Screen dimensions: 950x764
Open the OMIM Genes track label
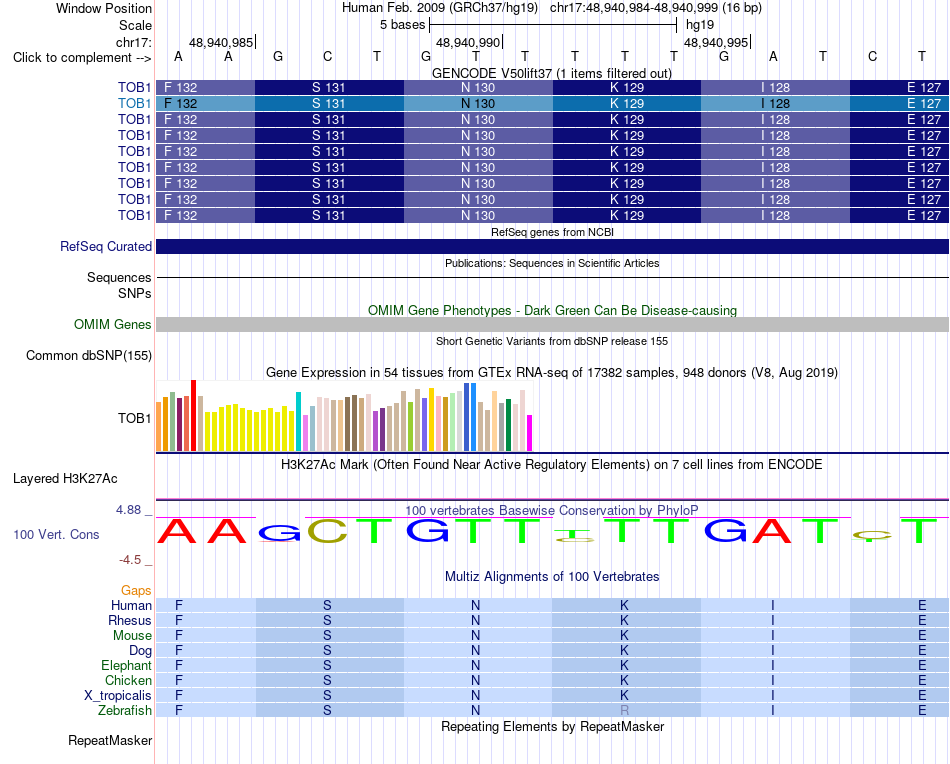pos(112,325)
